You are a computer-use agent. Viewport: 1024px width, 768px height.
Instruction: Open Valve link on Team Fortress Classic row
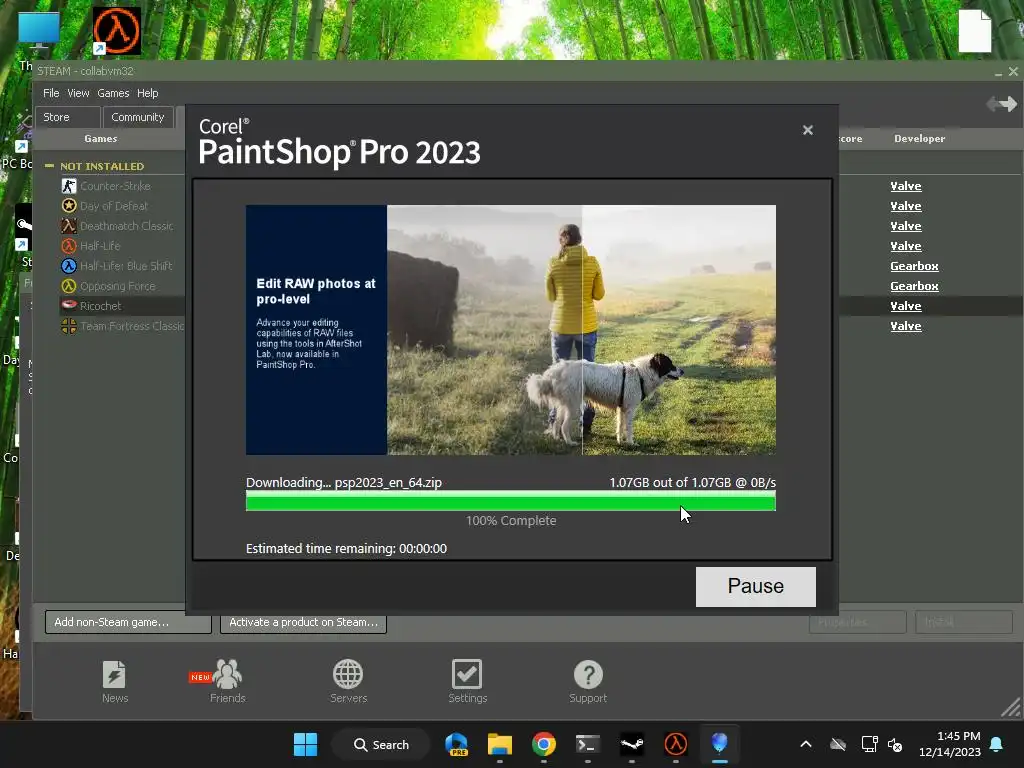pos(906,326)
